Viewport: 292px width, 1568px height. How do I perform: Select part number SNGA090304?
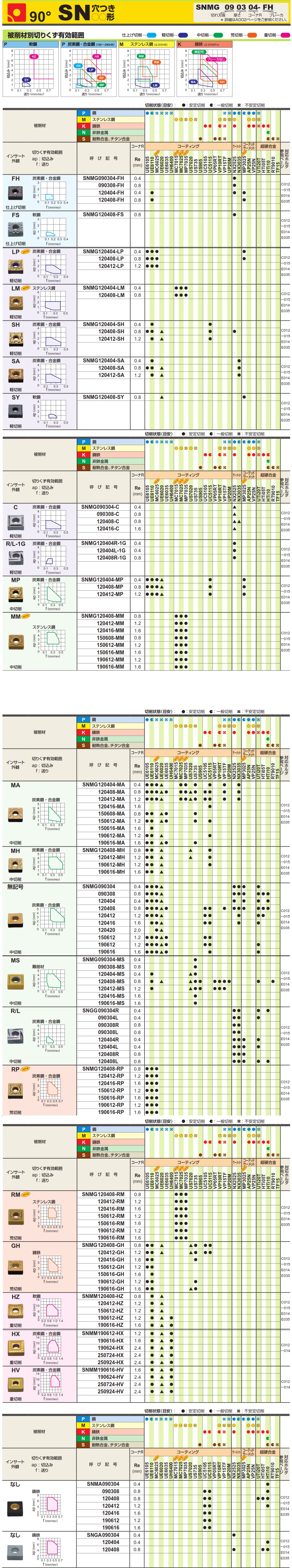tap(103, 1535)
